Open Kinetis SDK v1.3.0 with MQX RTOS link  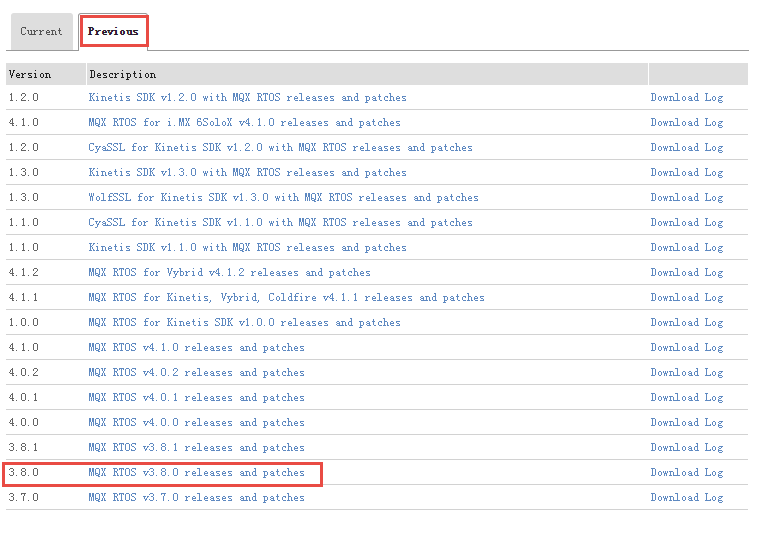coord(247,173)
